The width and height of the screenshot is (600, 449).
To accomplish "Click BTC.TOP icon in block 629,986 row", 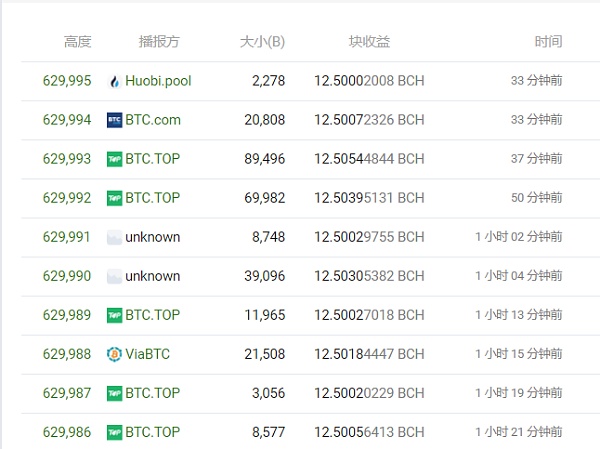I will (114, 432).
